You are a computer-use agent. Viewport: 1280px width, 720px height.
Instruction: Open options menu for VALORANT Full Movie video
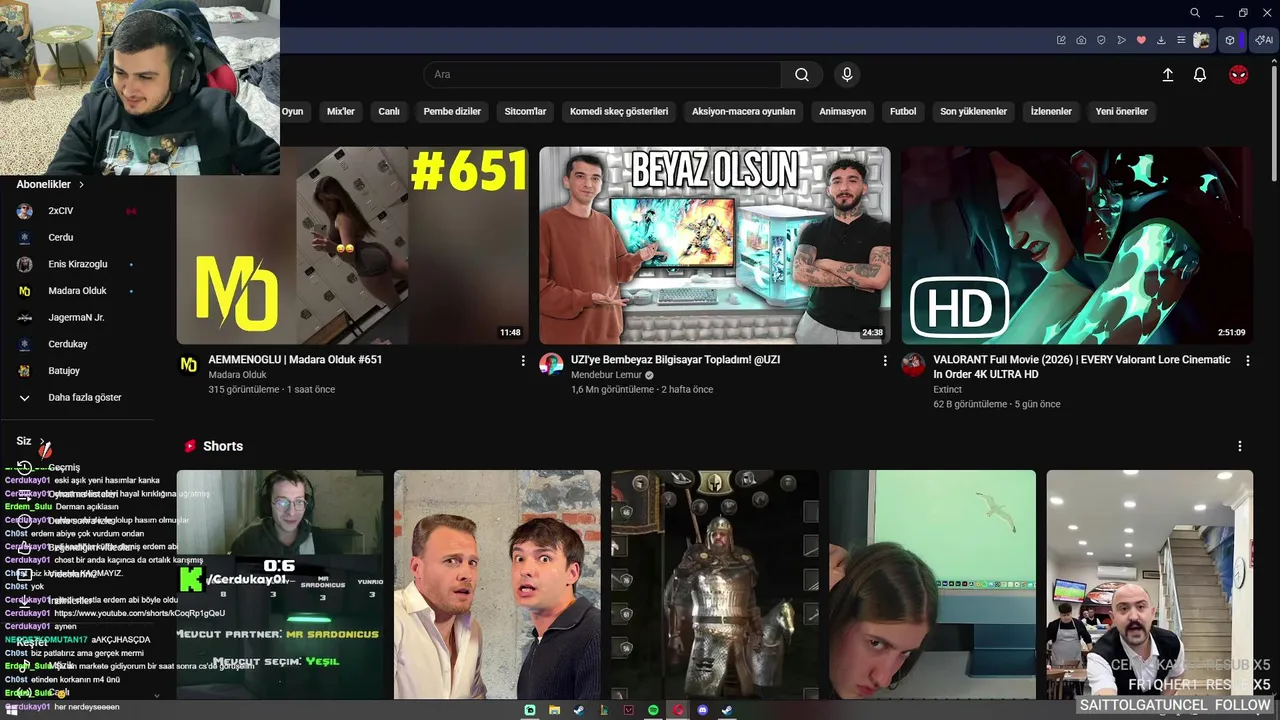(x=1247, y=360)
